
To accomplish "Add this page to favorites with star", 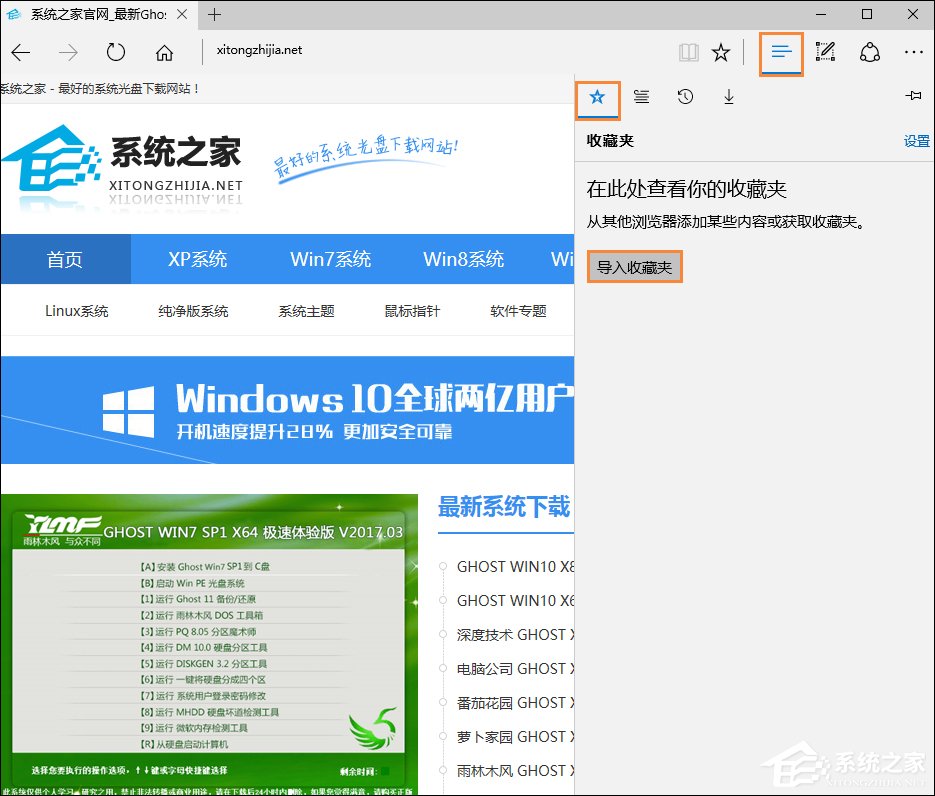I will point(721,52).
